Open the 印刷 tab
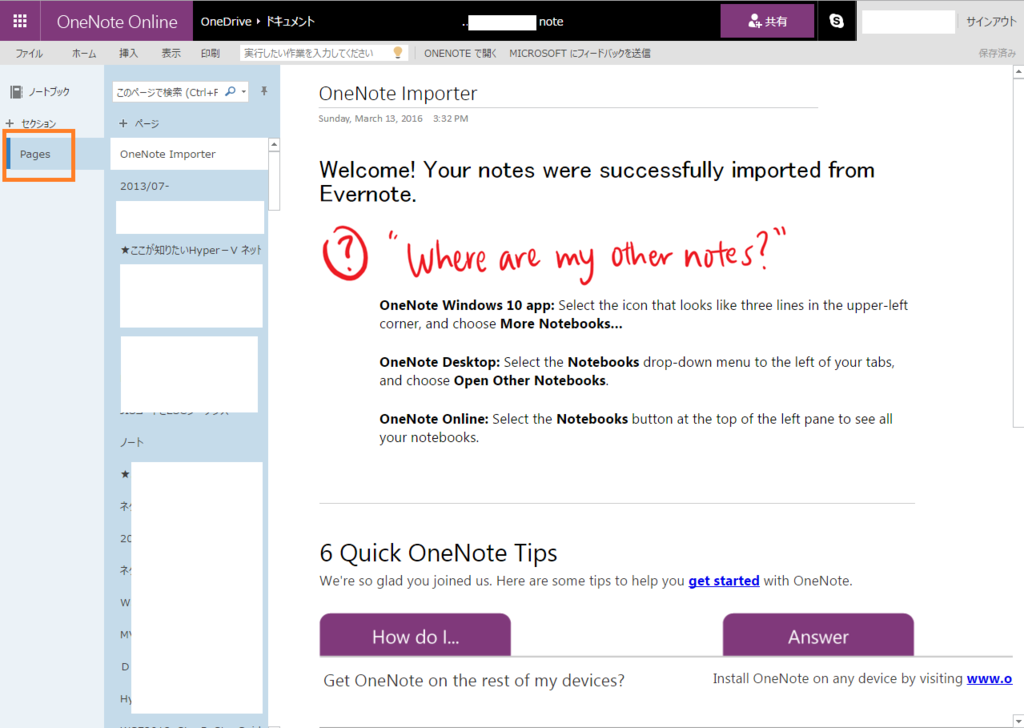This screenshot has height=728, width=1024. (x=210, y=54)
